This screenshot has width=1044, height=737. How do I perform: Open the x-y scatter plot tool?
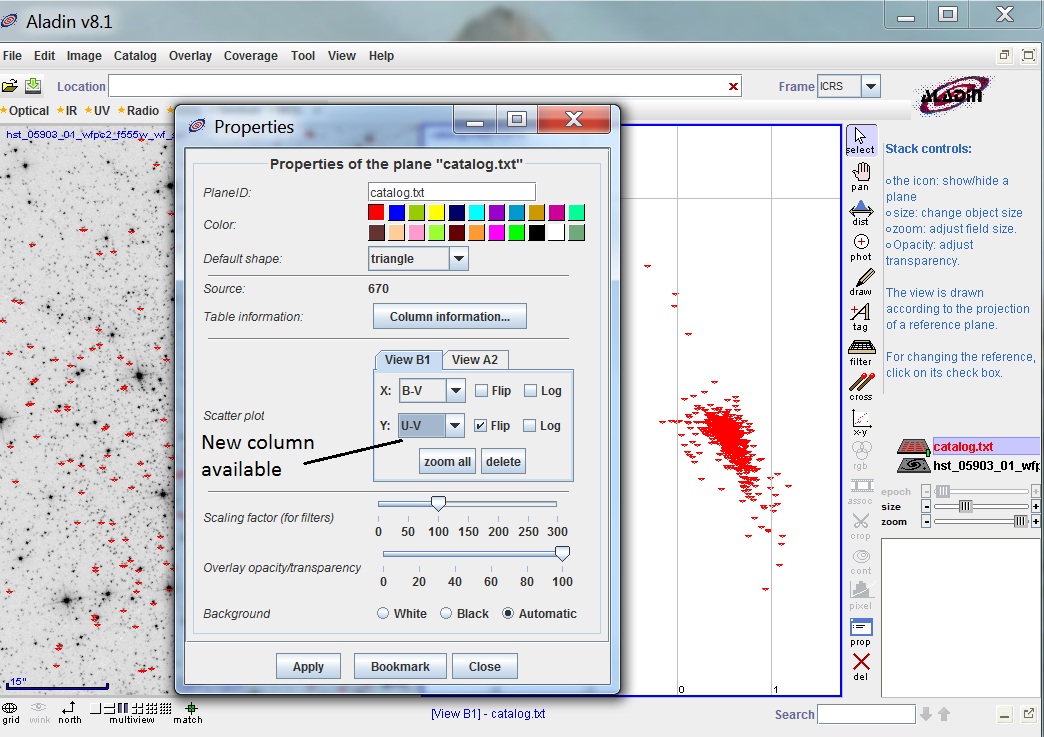pos(860,422)
